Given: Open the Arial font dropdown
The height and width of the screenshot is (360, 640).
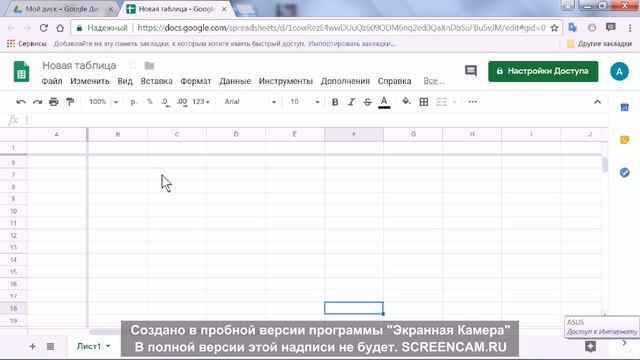Looking at the screenshot, I should tap(250, 102).
